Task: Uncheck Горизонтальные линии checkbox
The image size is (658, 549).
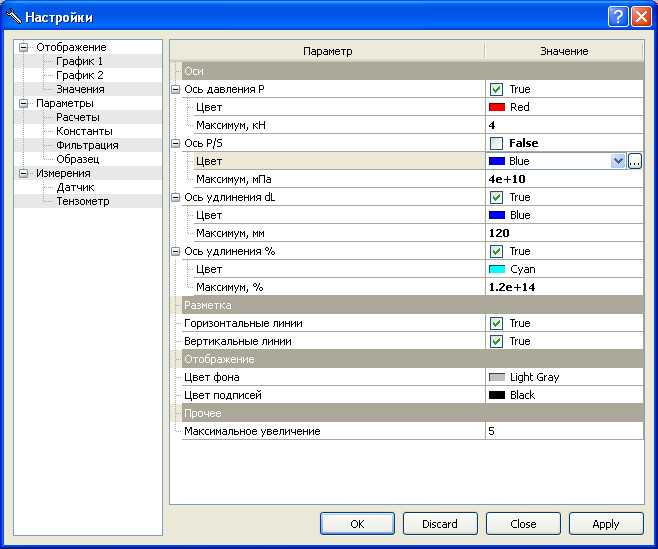Action: pyautogui.click(x=496, y=324)
